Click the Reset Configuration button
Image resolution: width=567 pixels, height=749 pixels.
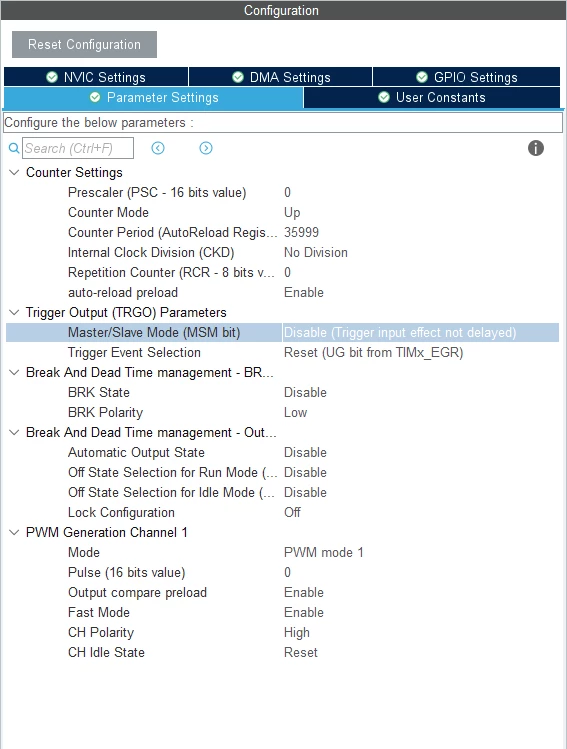point(85,44)
